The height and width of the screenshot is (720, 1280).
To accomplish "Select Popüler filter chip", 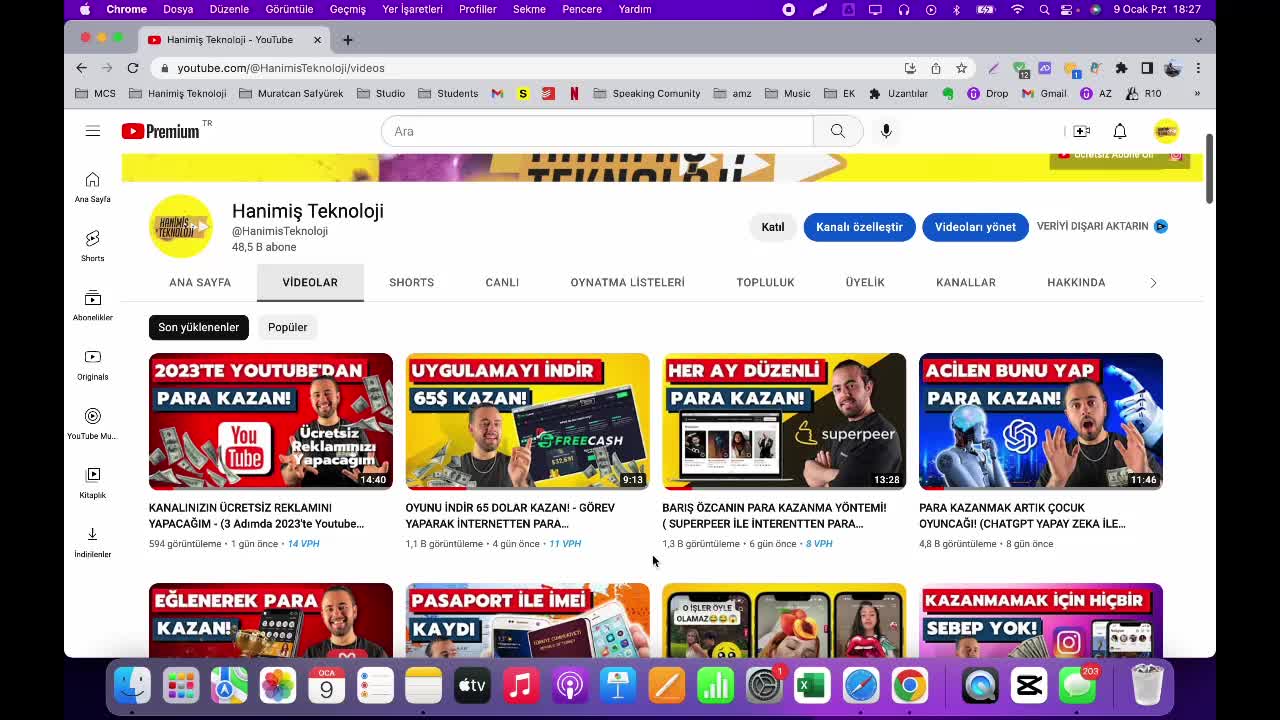I will (287, 327).
